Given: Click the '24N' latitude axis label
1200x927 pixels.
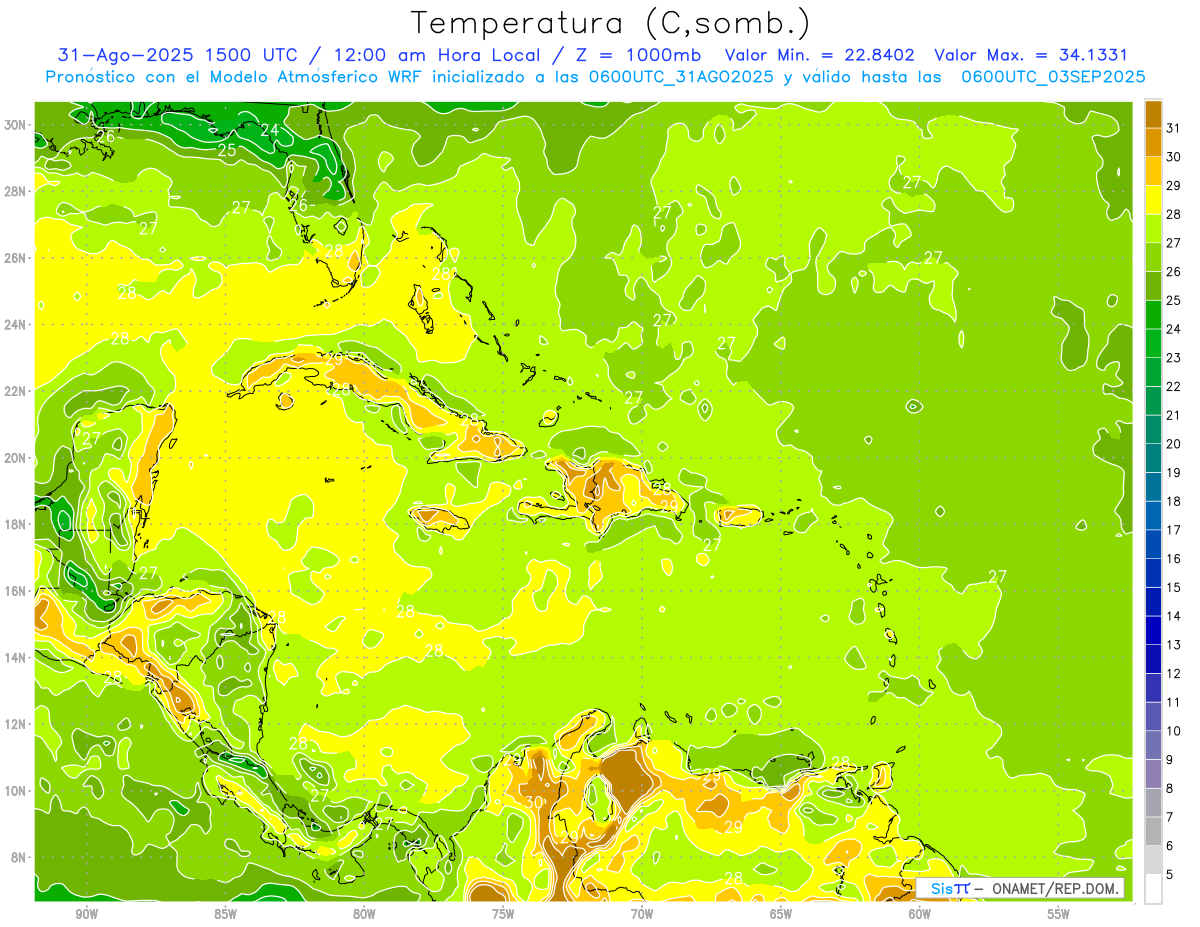Looking at the screenshot, I should (x=16, y=325).
